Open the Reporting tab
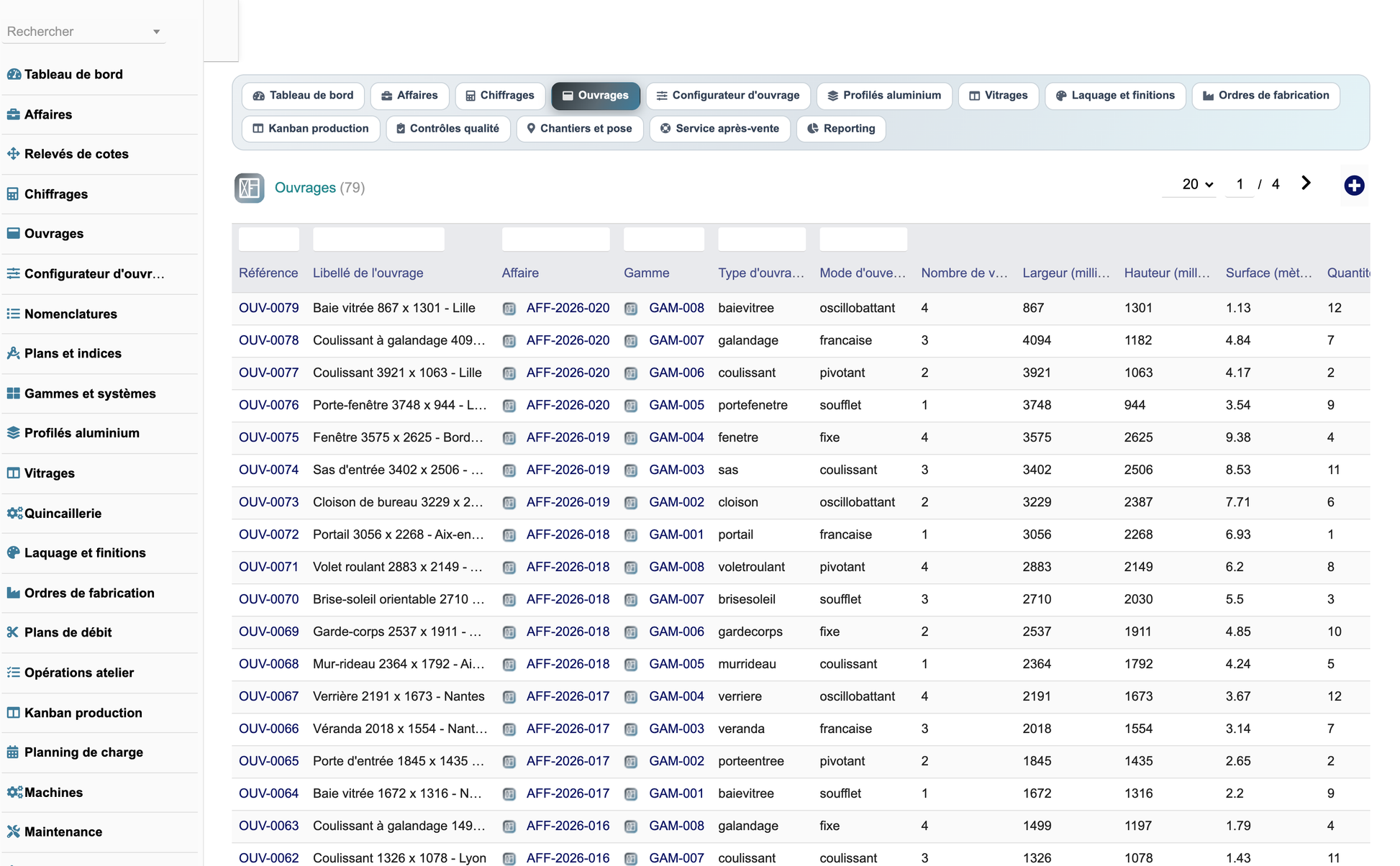Viewport: 1400px width, 866px height. pos(840,129)
